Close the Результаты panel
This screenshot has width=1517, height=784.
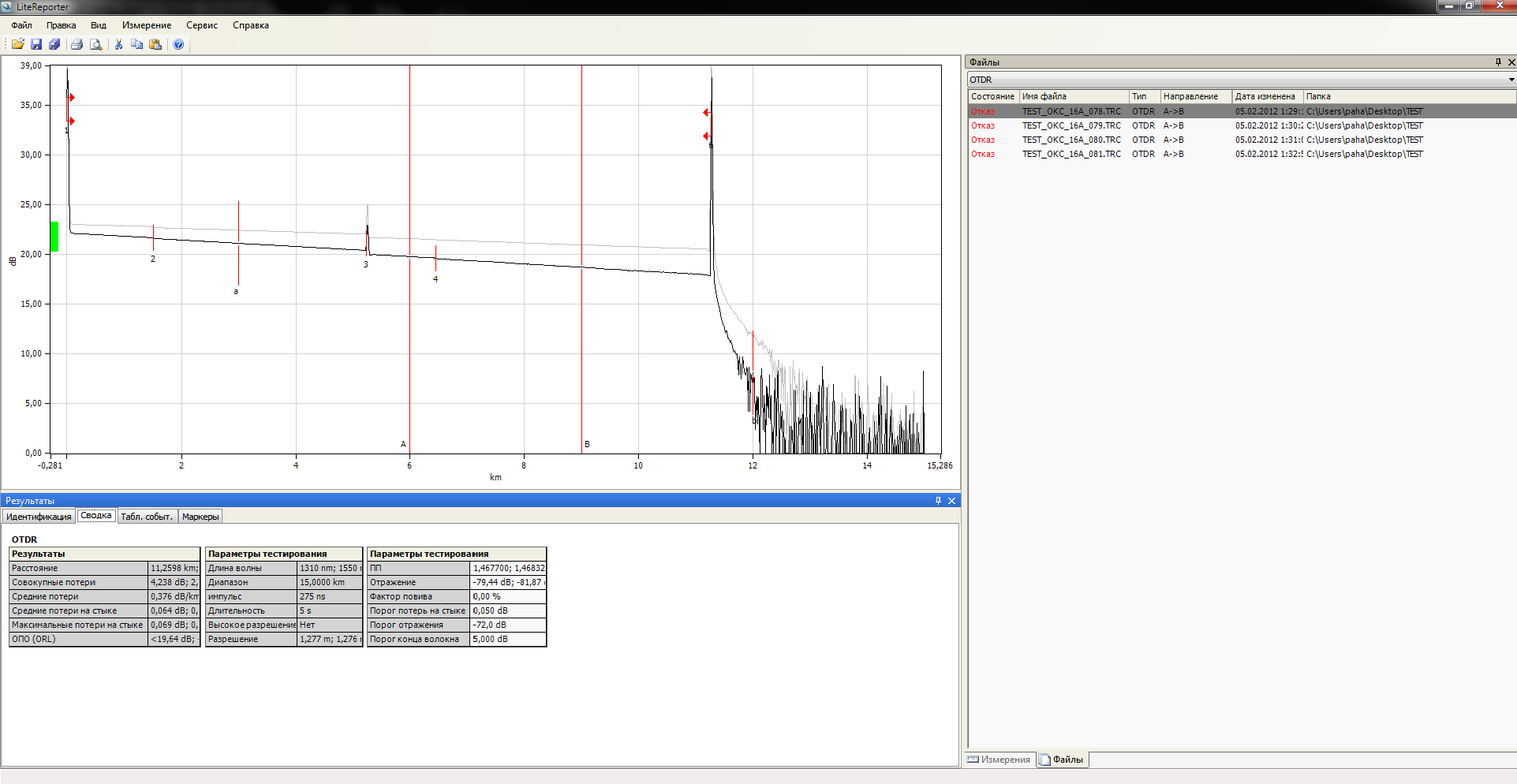tap(951, 501)
